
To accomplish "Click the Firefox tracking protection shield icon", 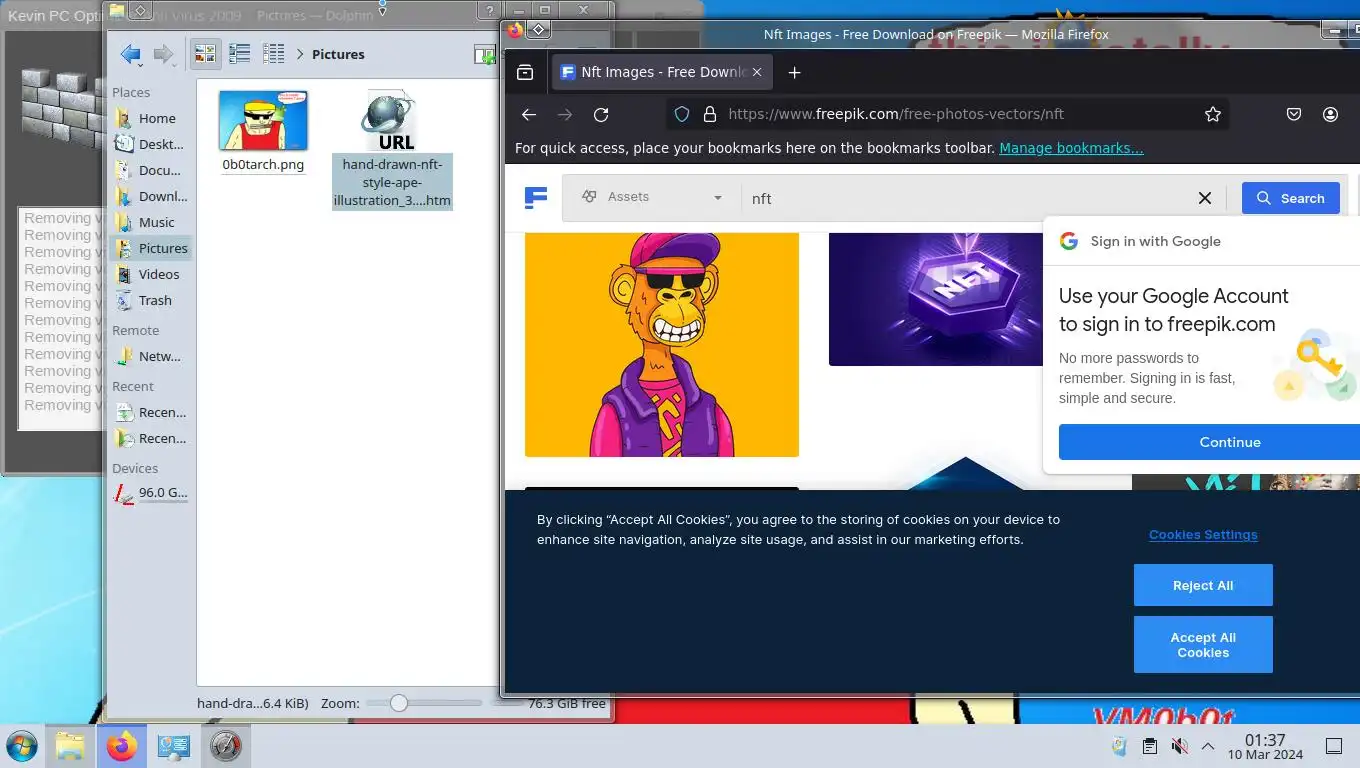I will (682, 114).
